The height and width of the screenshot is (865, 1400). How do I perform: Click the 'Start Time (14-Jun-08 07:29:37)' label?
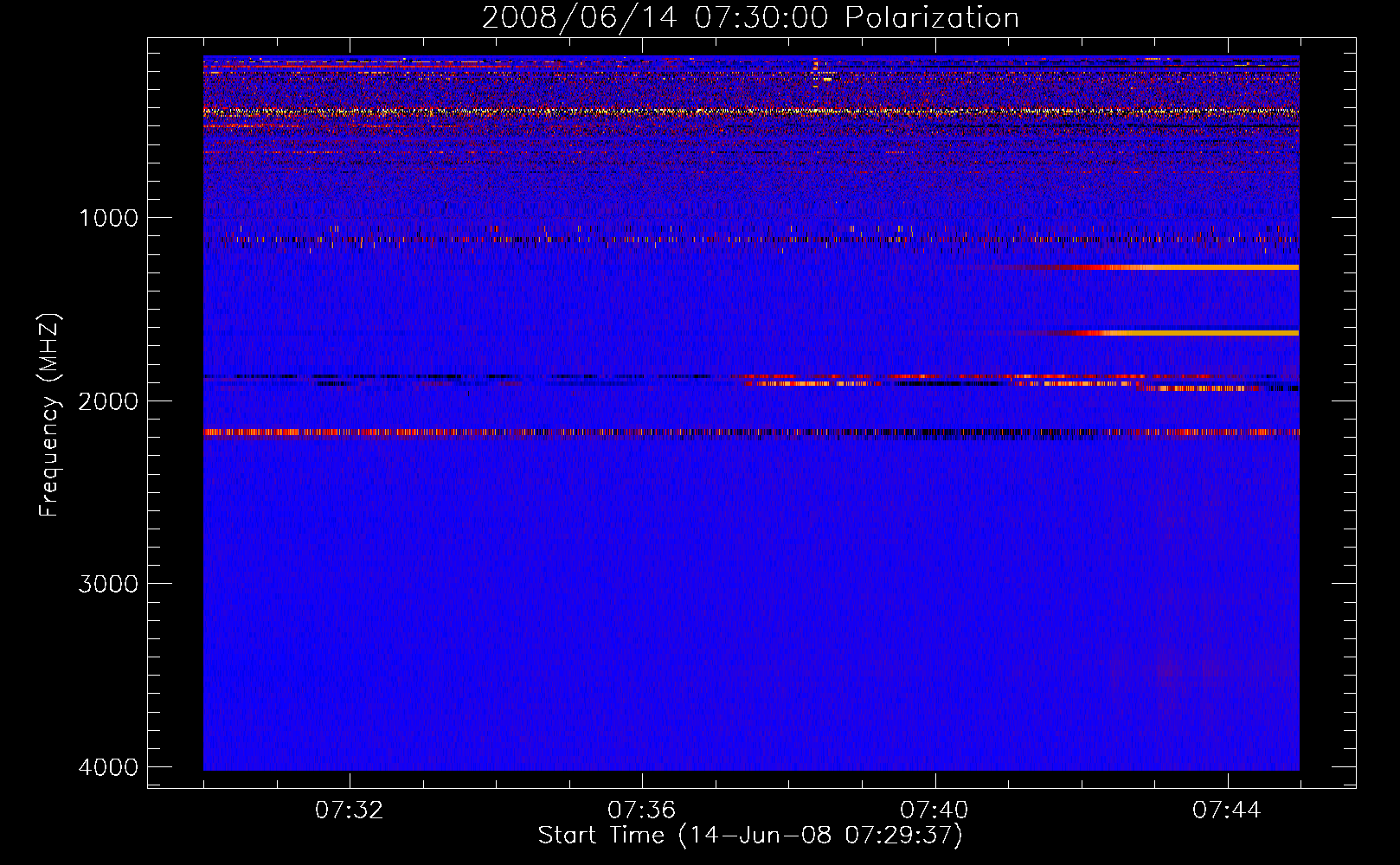[750, 836]
